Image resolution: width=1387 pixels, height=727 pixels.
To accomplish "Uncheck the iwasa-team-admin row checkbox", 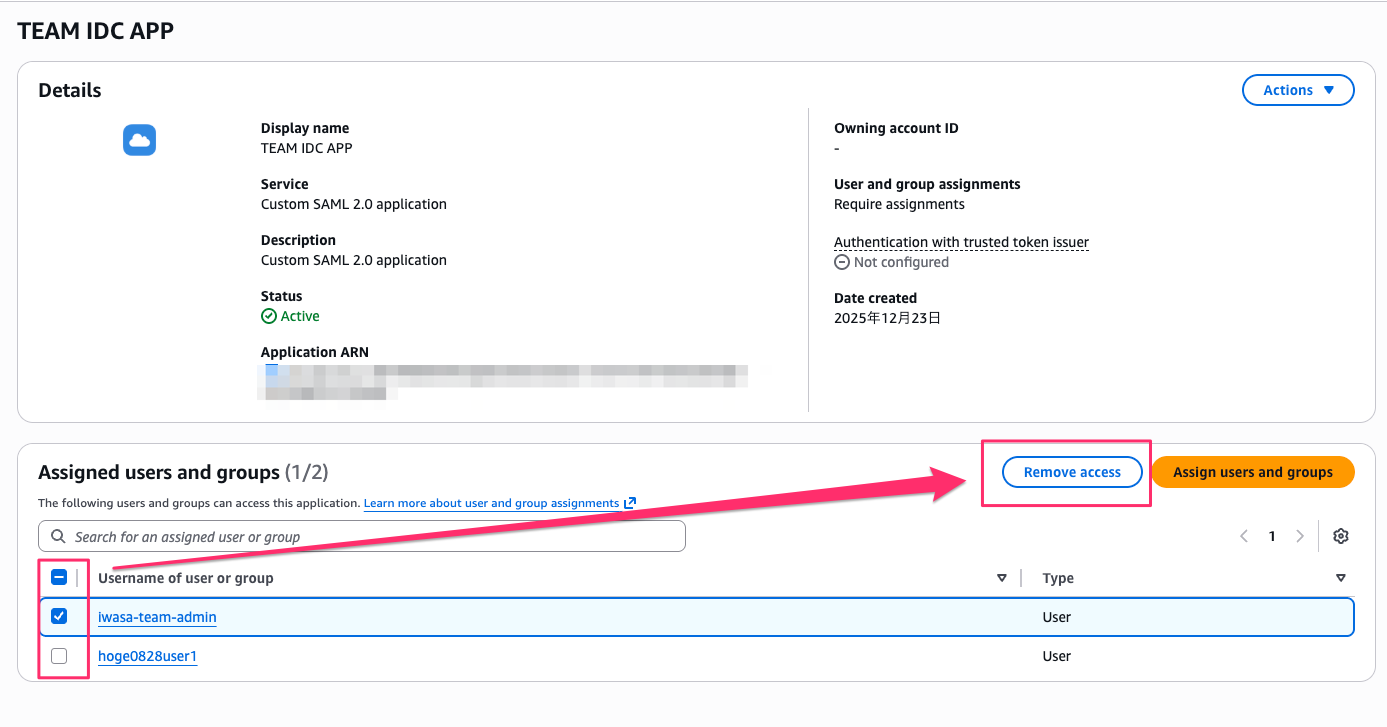I will point(59,616).
